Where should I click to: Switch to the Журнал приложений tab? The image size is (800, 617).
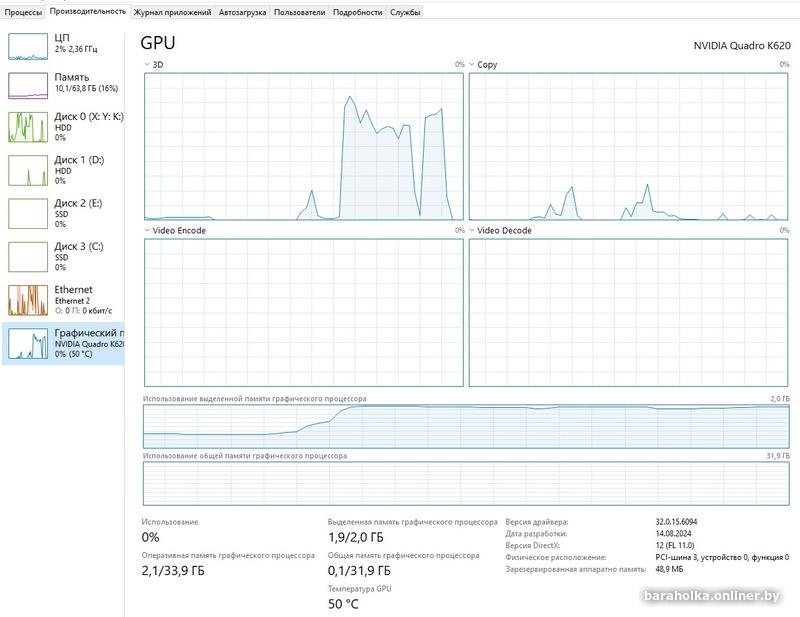pos(173,12)
